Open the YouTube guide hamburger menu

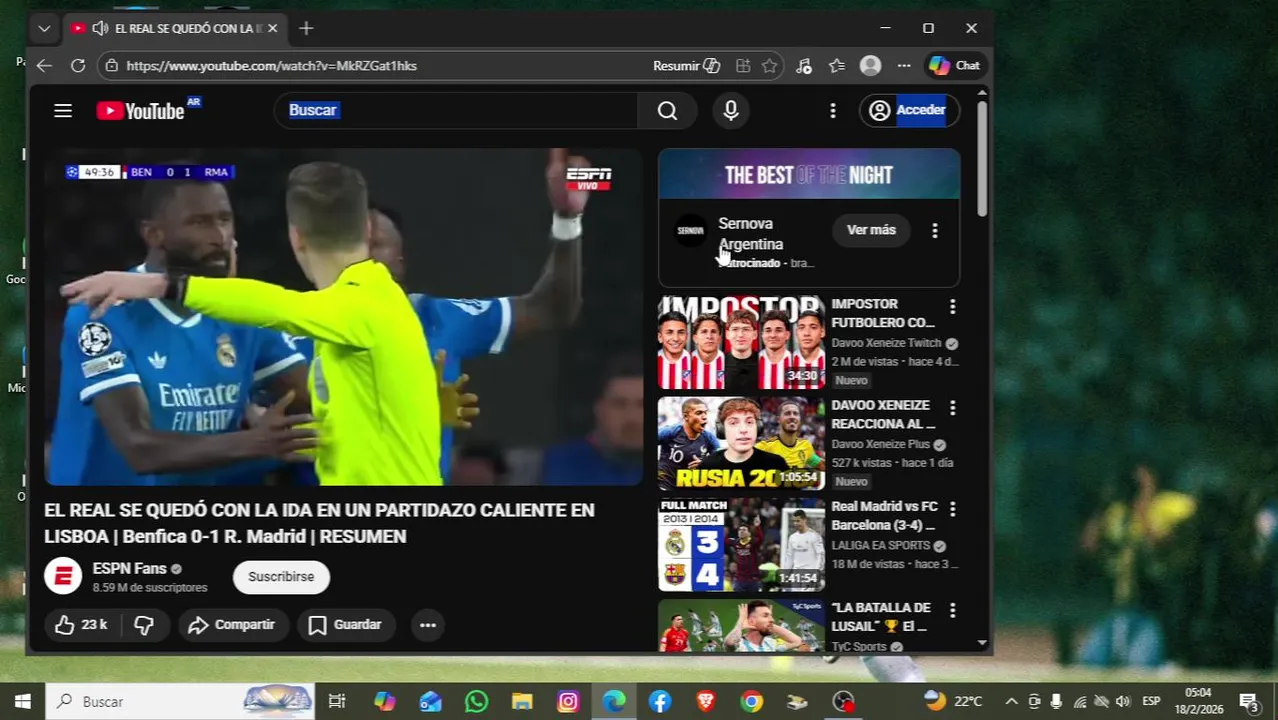coord(63,111)
